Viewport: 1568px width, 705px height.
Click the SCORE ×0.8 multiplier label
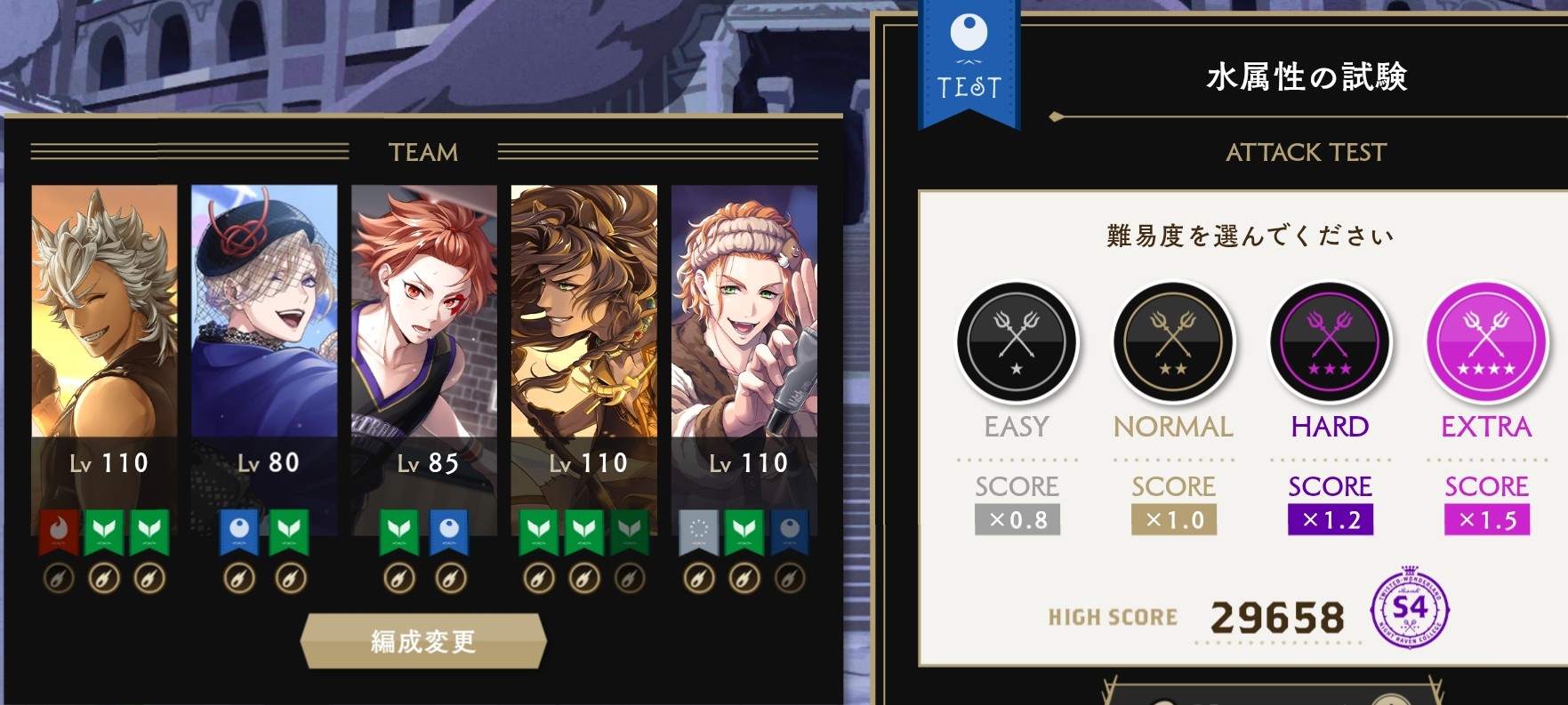pyautogui.click(x=1017, y=504)
